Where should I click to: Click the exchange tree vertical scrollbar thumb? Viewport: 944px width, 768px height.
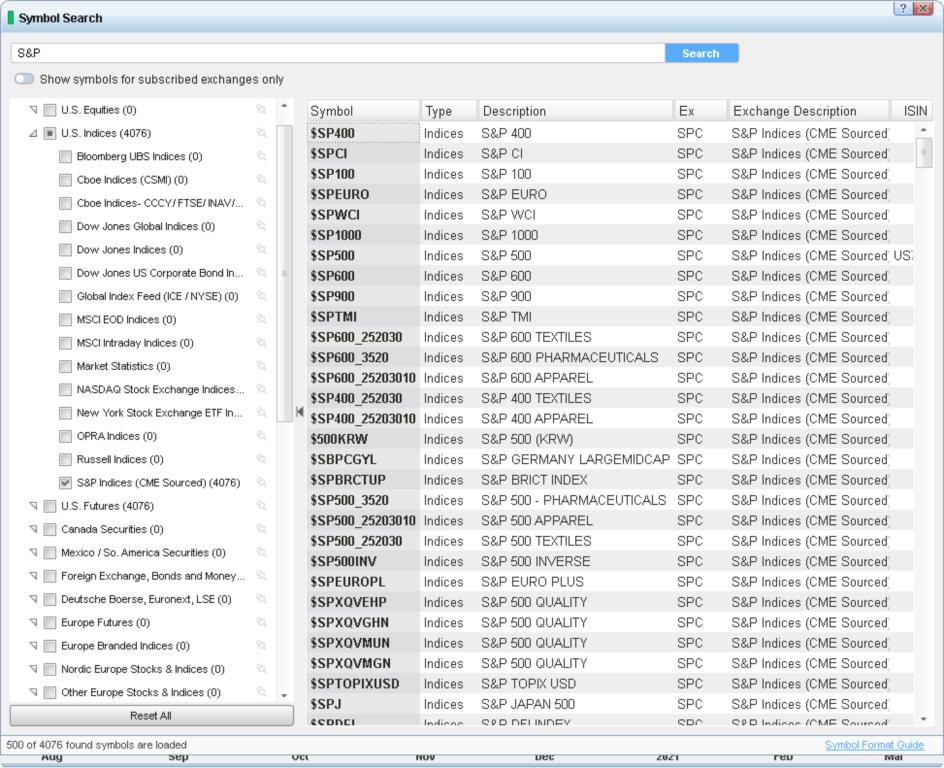[284, 273]
